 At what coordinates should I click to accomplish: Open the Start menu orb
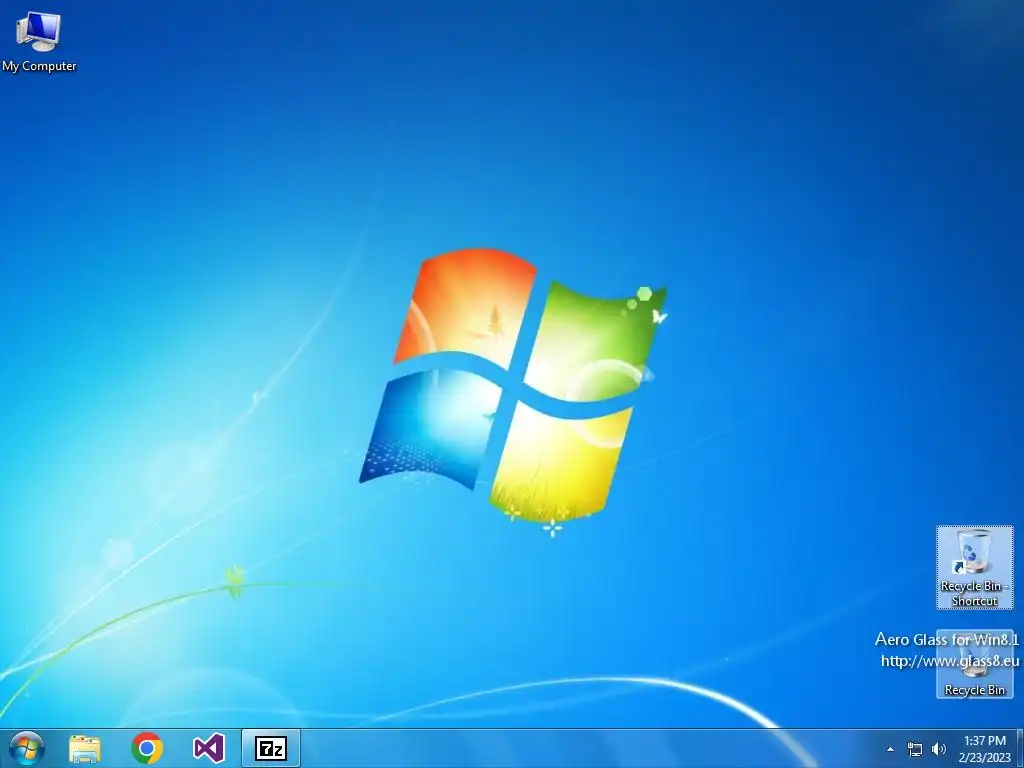point(27,748)
